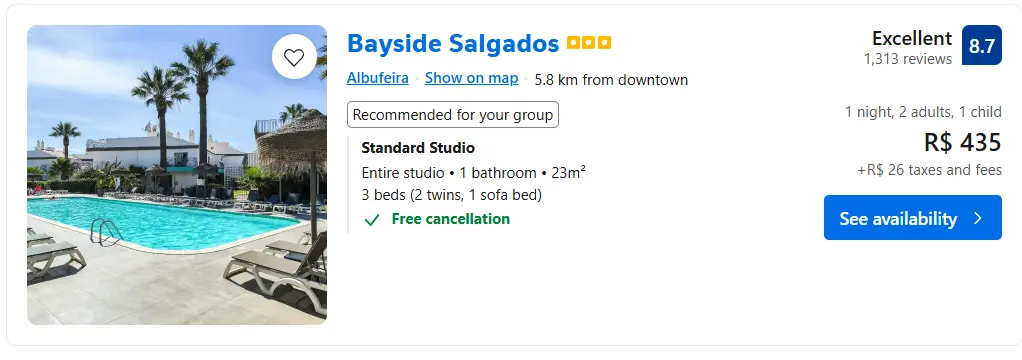Click the arrow in See availability button
This screenshot has width=1022, height=360.
(977, 218)
